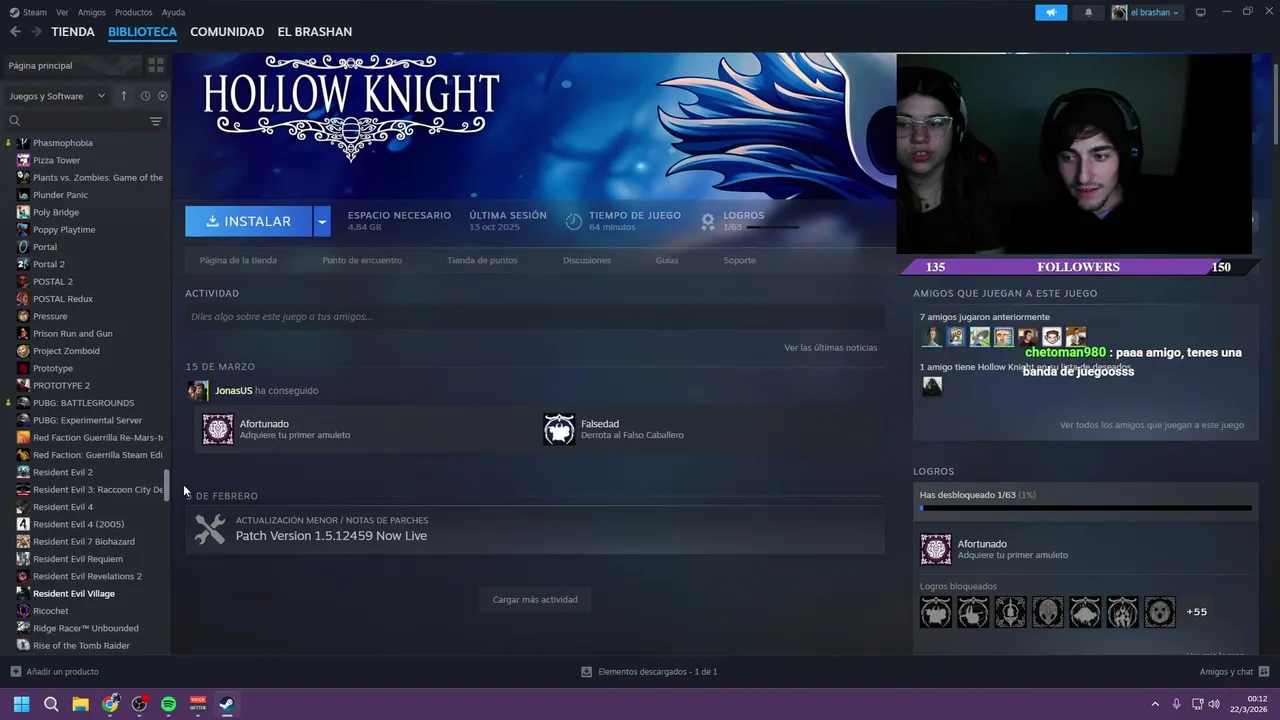Click the Afortunado achievement icon in activity

[217, 429]
